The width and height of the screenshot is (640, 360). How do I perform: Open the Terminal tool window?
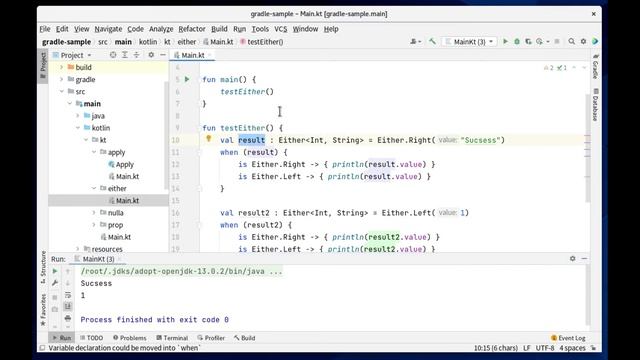point(172,338)
